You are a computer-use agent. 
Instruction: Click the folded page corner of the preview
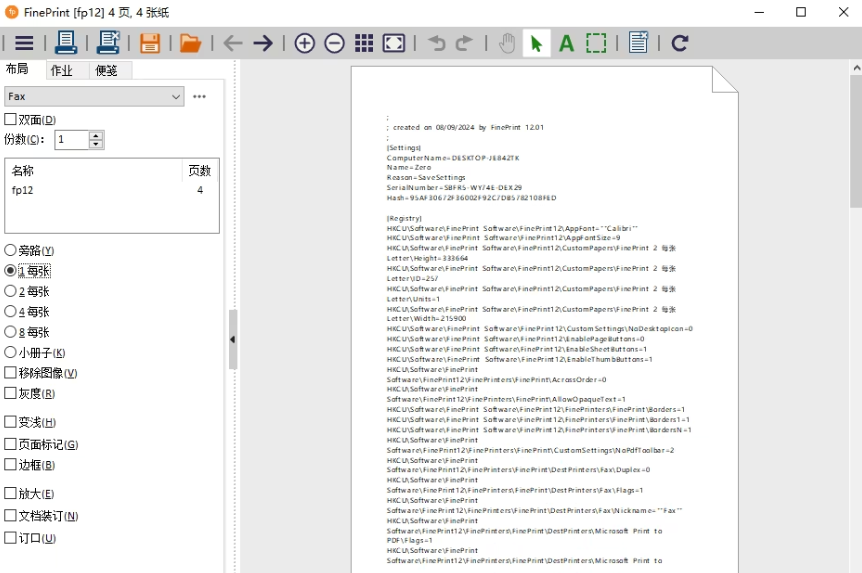point(725,80)
